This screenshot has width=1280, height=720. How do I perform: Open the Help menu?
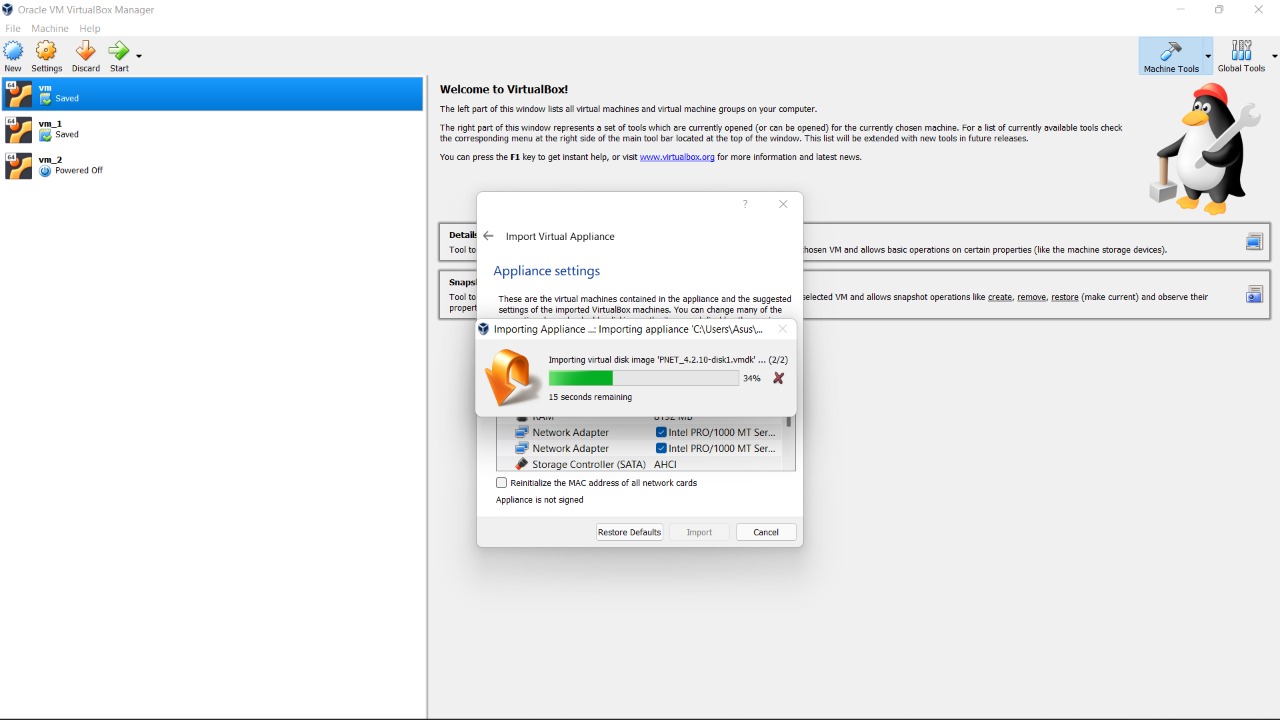pos(90,29)
